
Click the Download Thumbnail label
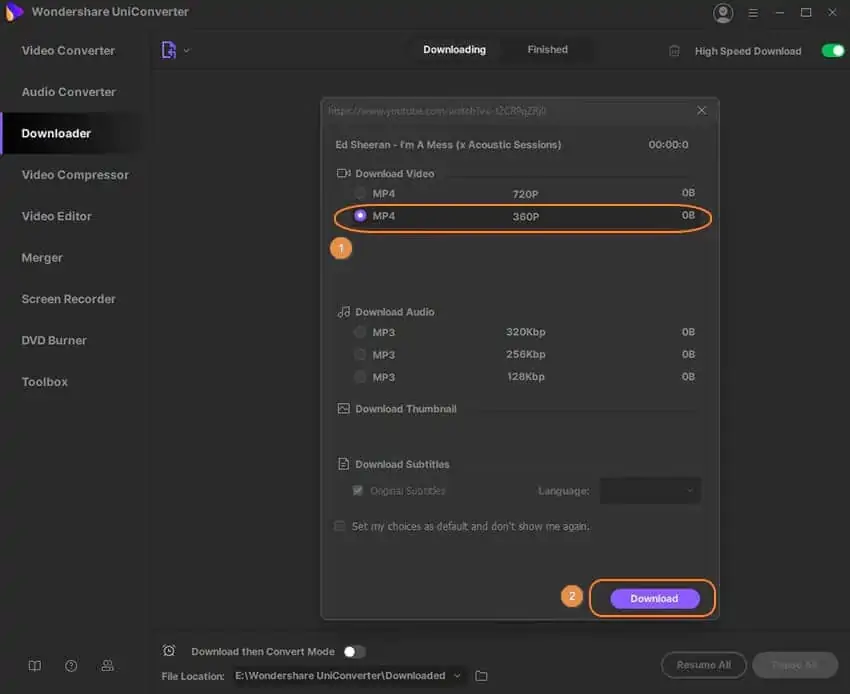coord(406,409)
